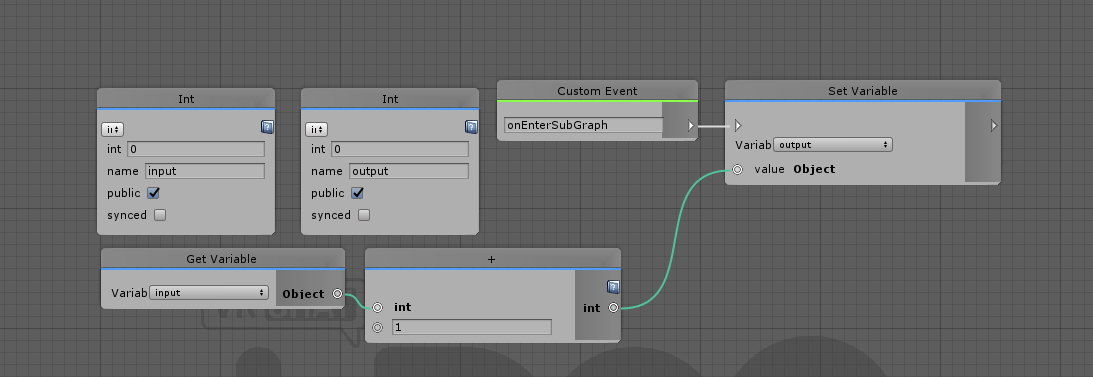Screen dimensions: 1093x377
Task: Open Get Variable dropdown showing input
Action: pos(209,293)
